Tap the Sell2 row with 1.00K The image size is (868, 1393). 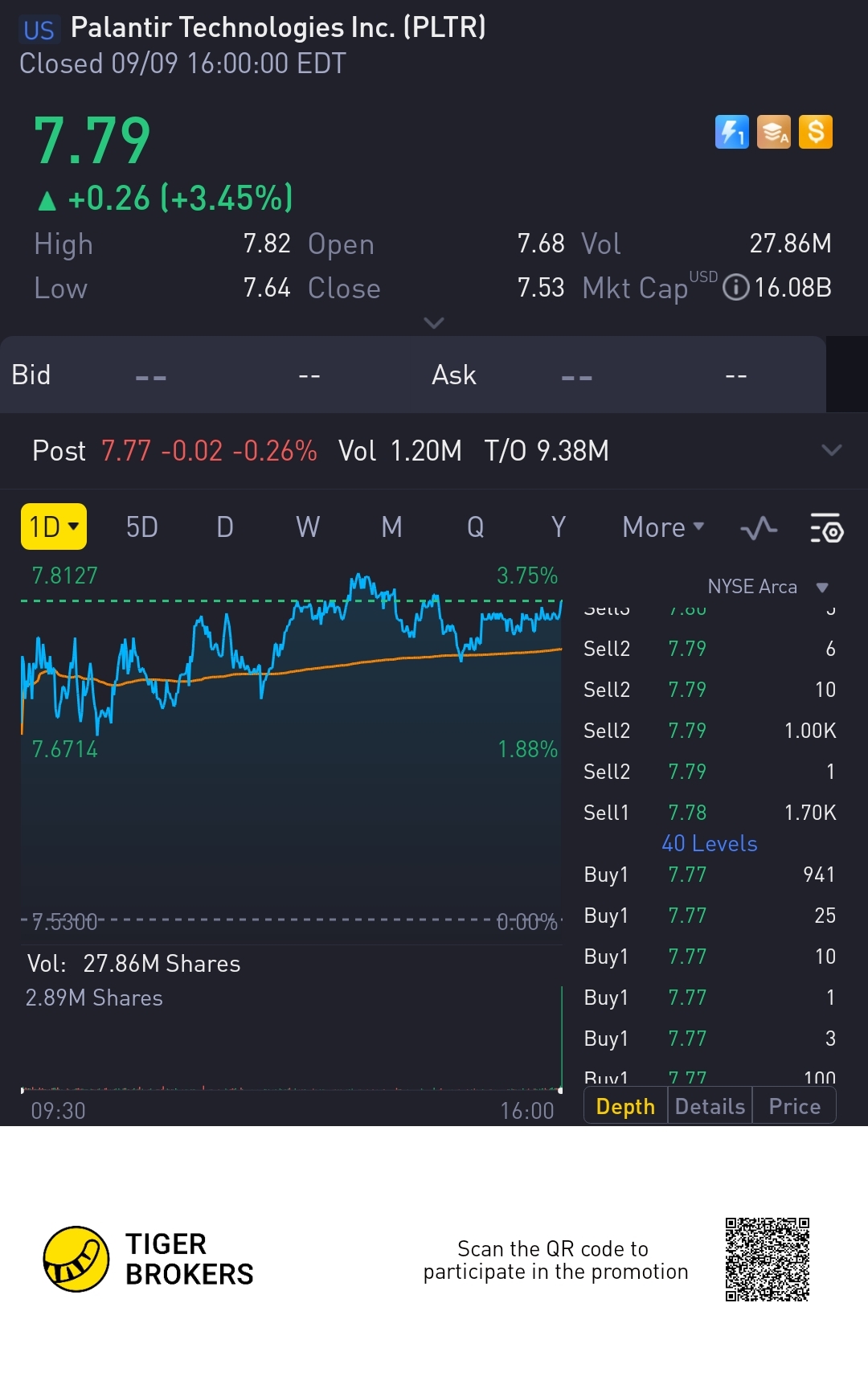710,731
